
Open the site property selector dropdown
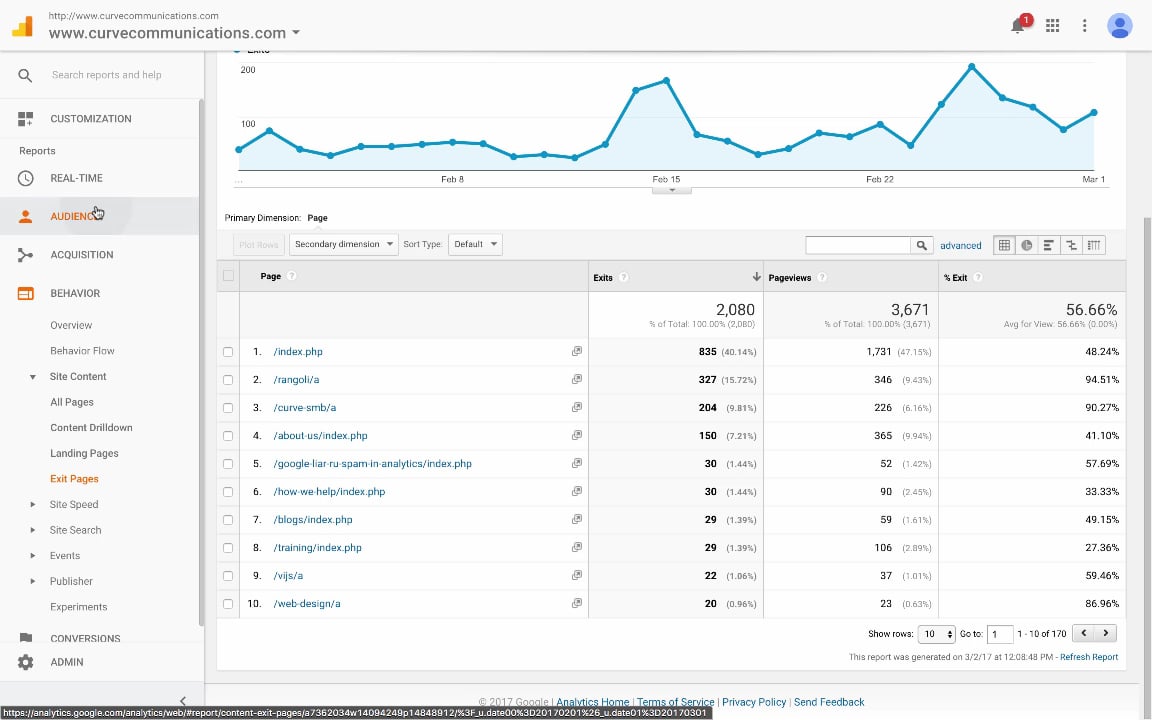tap(174, 33)
